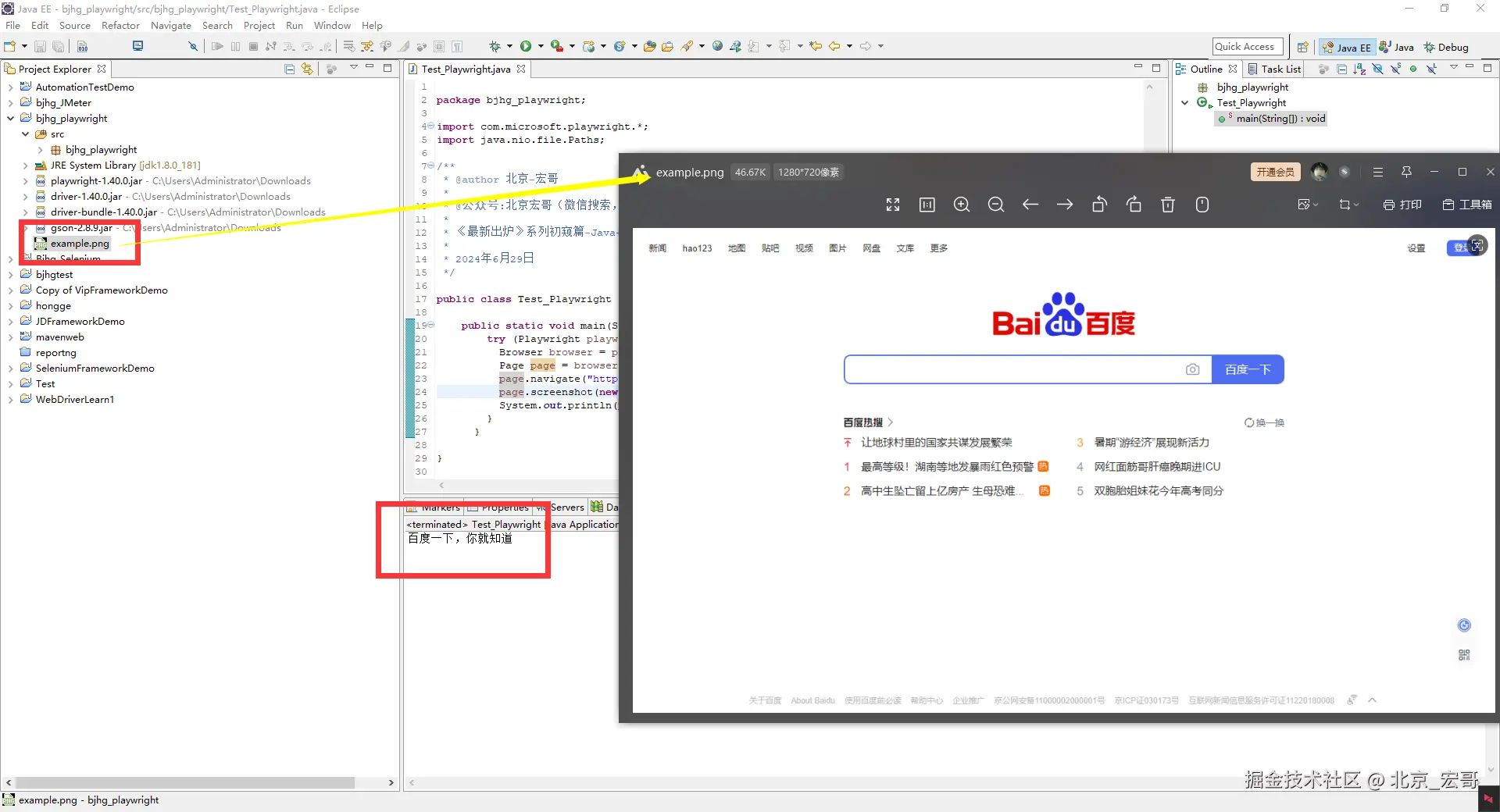Switch to the Java perspective
This screenshot has height=812, width=1500.
tap(1397, 47)
